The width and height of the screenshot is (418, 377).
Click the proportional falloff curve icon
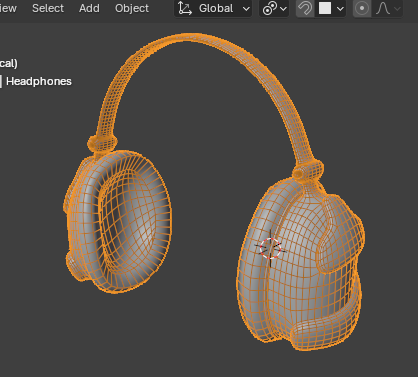(383, 8)
